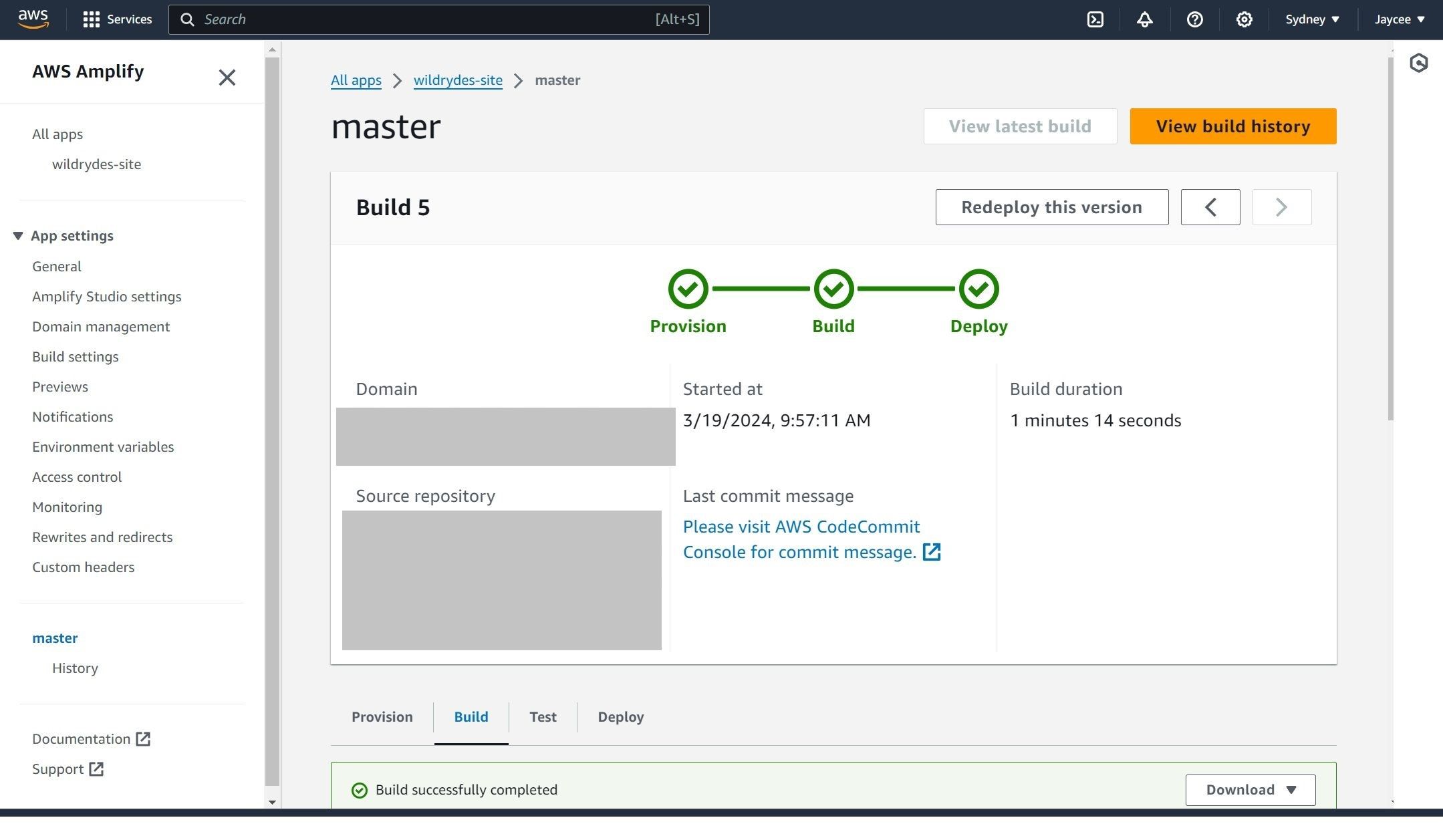Close the AWS Amplify sidebar panel

(227, 78)
